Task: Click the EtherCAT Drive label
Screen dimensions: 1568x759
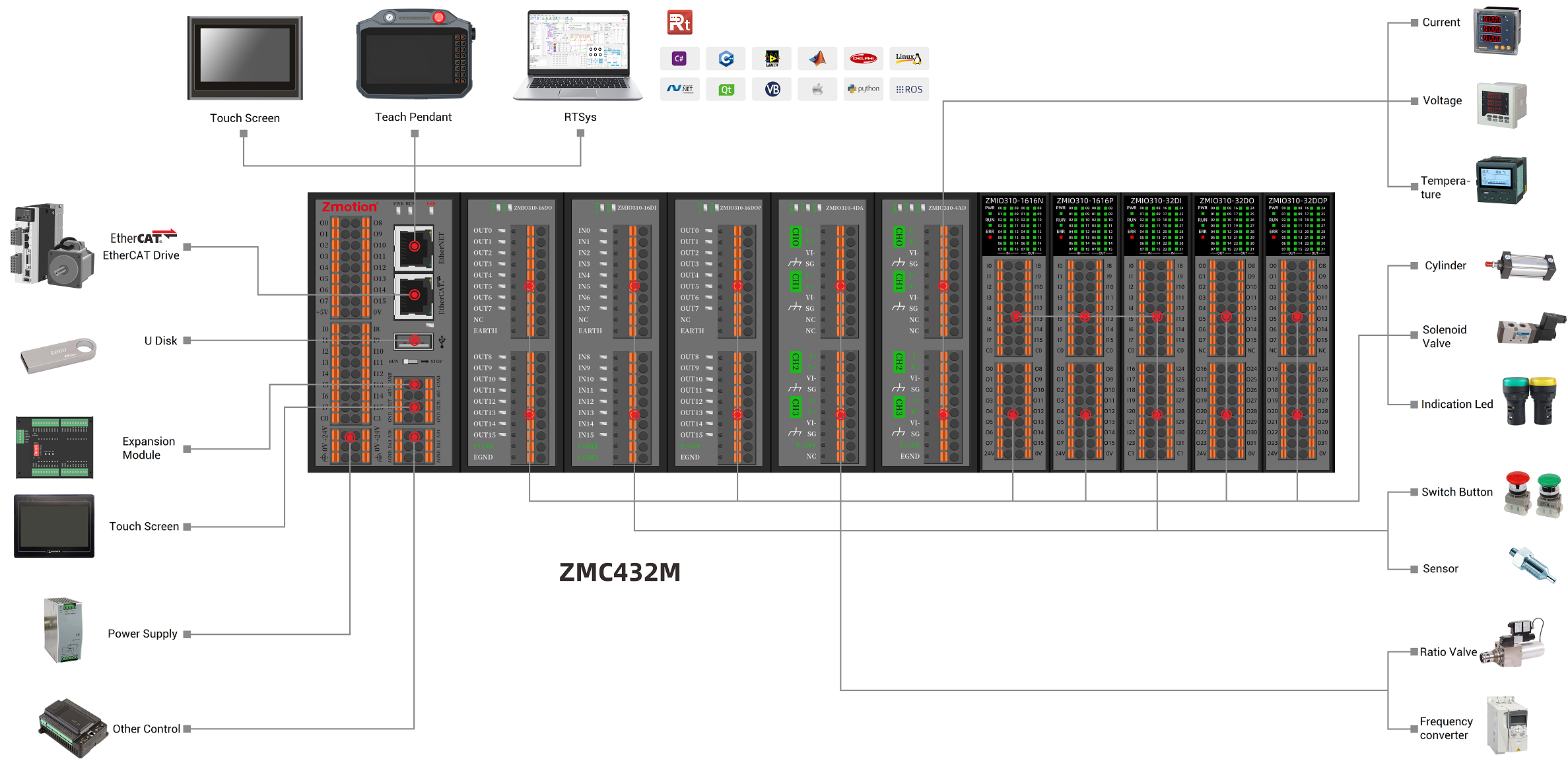Action: click(141, 255)
